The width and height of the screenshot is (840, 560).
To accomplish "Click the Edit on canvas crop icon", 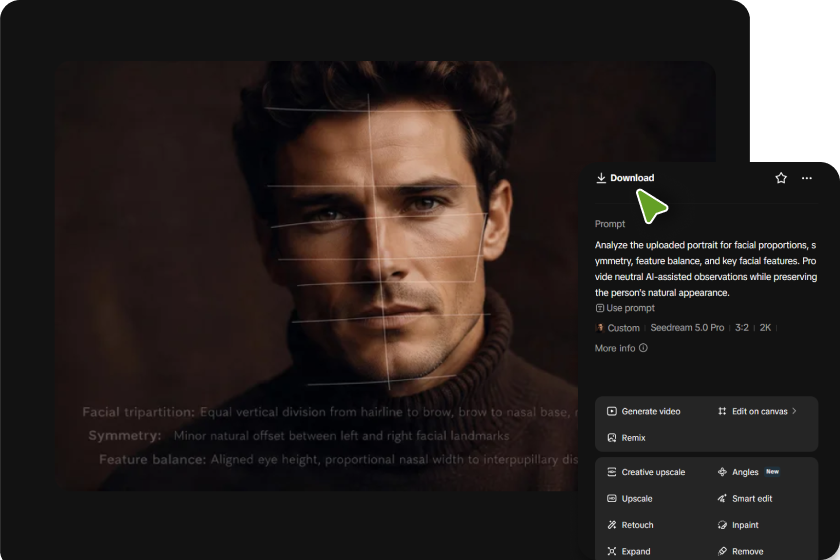I will pos(722,412).
